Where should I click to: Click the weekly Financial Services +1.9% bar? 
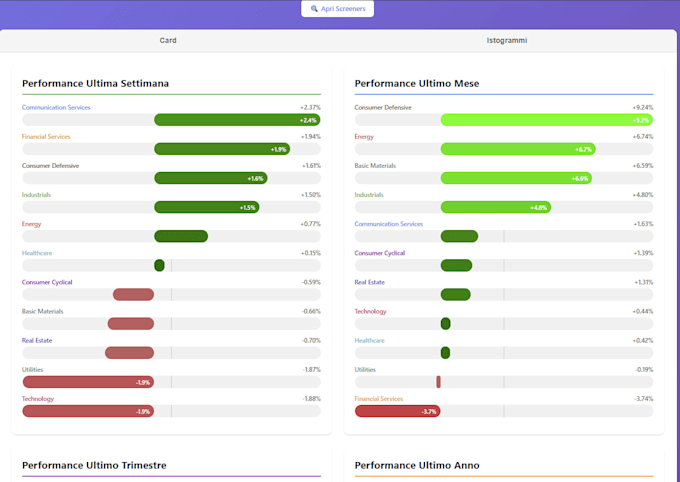point(222,149)
